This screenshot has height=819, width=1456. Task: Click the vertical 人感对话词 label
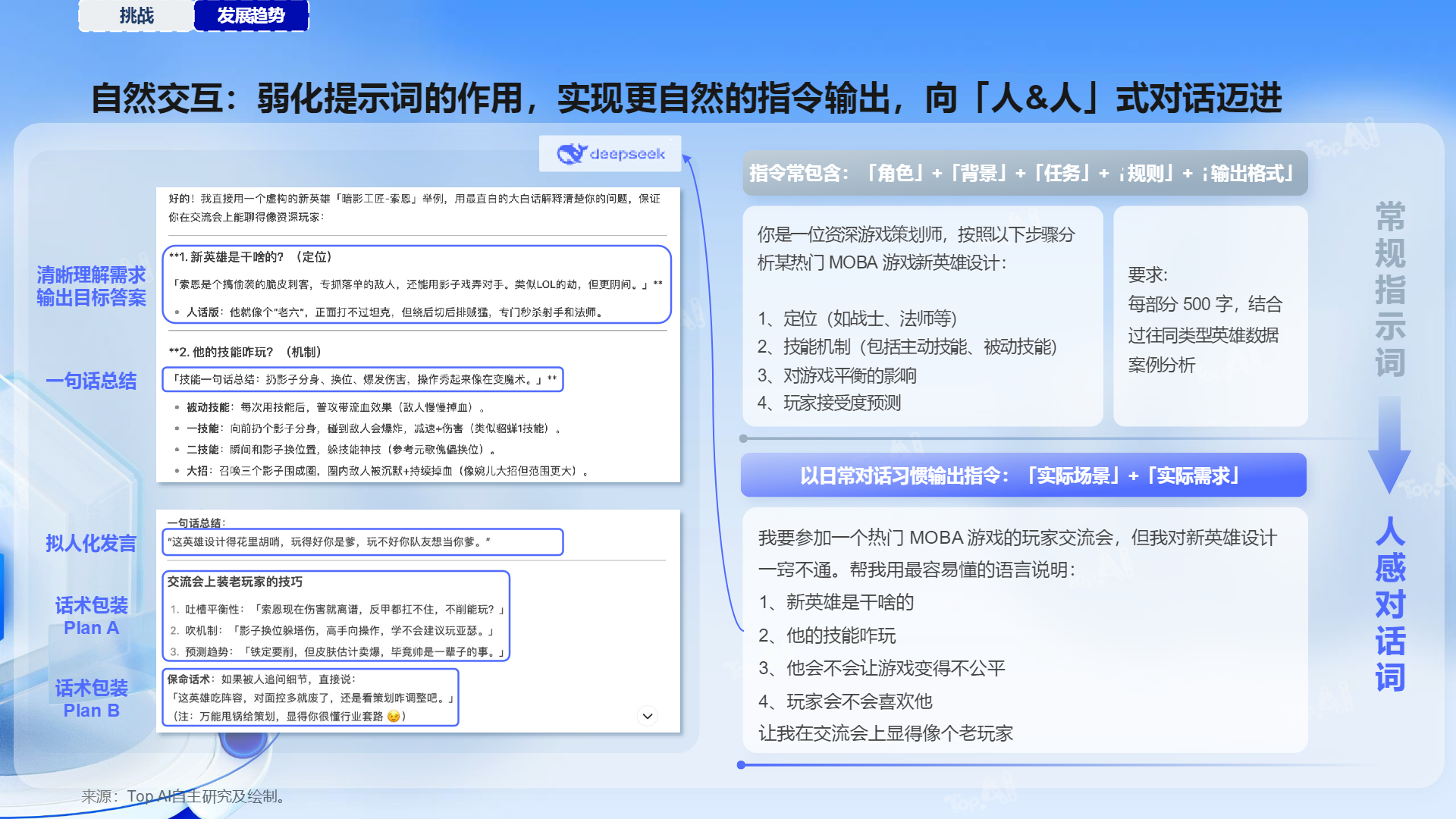1390,604
